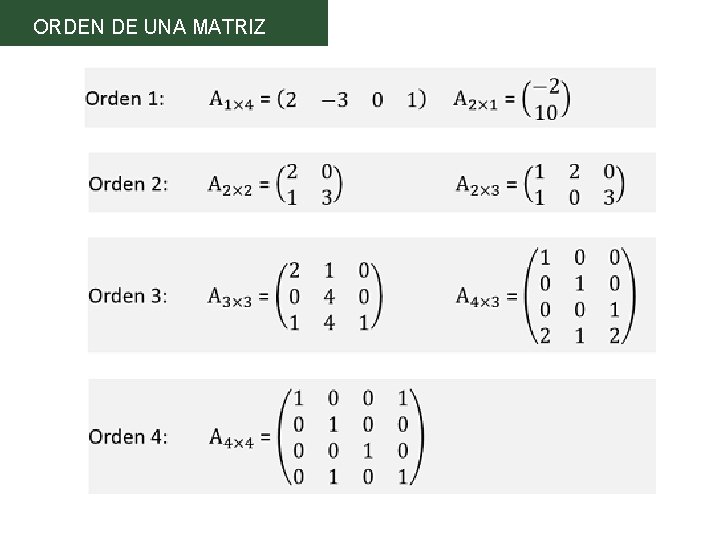Click the bottom-right 3 of the 2×2 matrix

click(326, 198)
